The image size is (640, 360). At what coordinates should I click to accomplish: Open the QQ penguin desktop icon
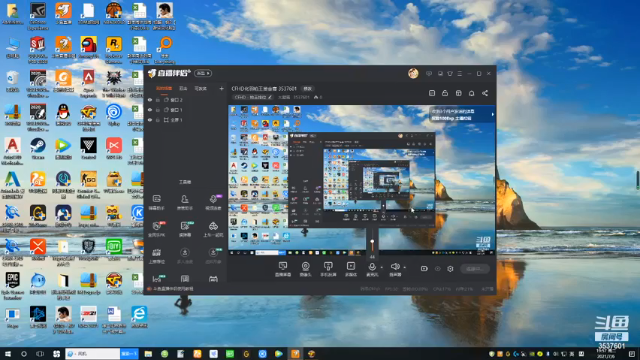[x=63, y=115]
